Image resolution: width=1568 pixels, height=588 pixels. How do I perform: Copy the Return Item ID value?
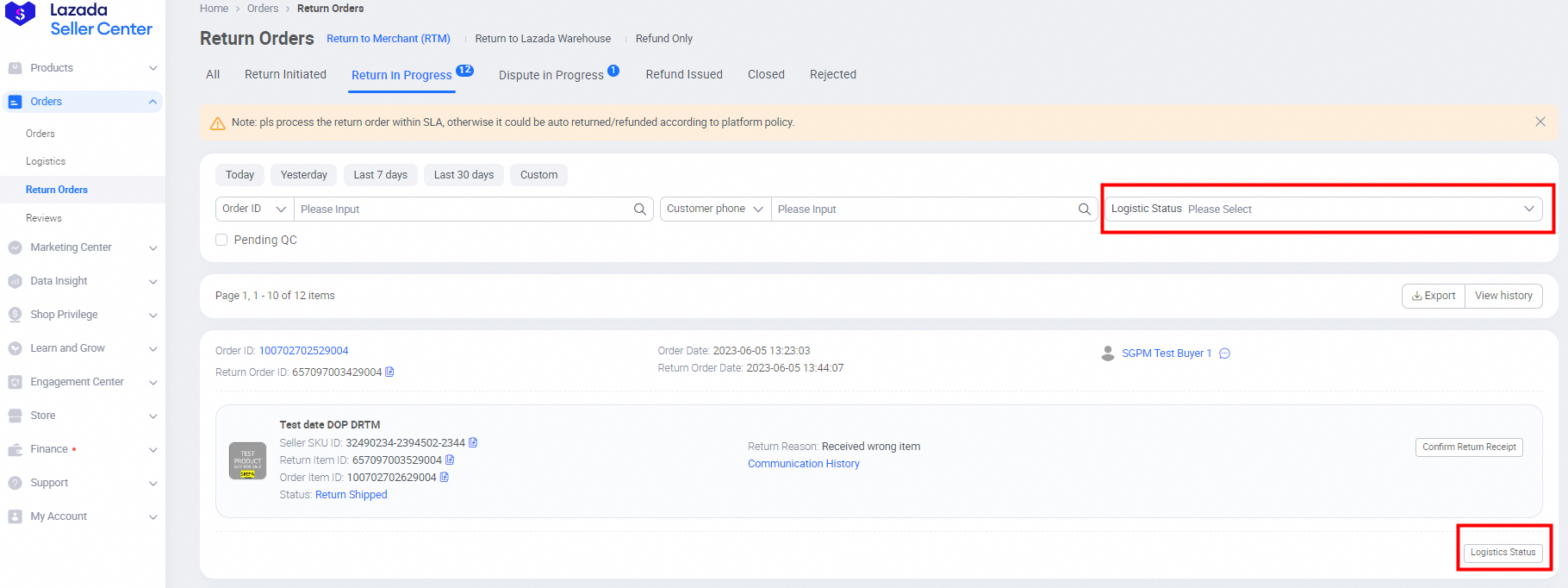(450, 460)
